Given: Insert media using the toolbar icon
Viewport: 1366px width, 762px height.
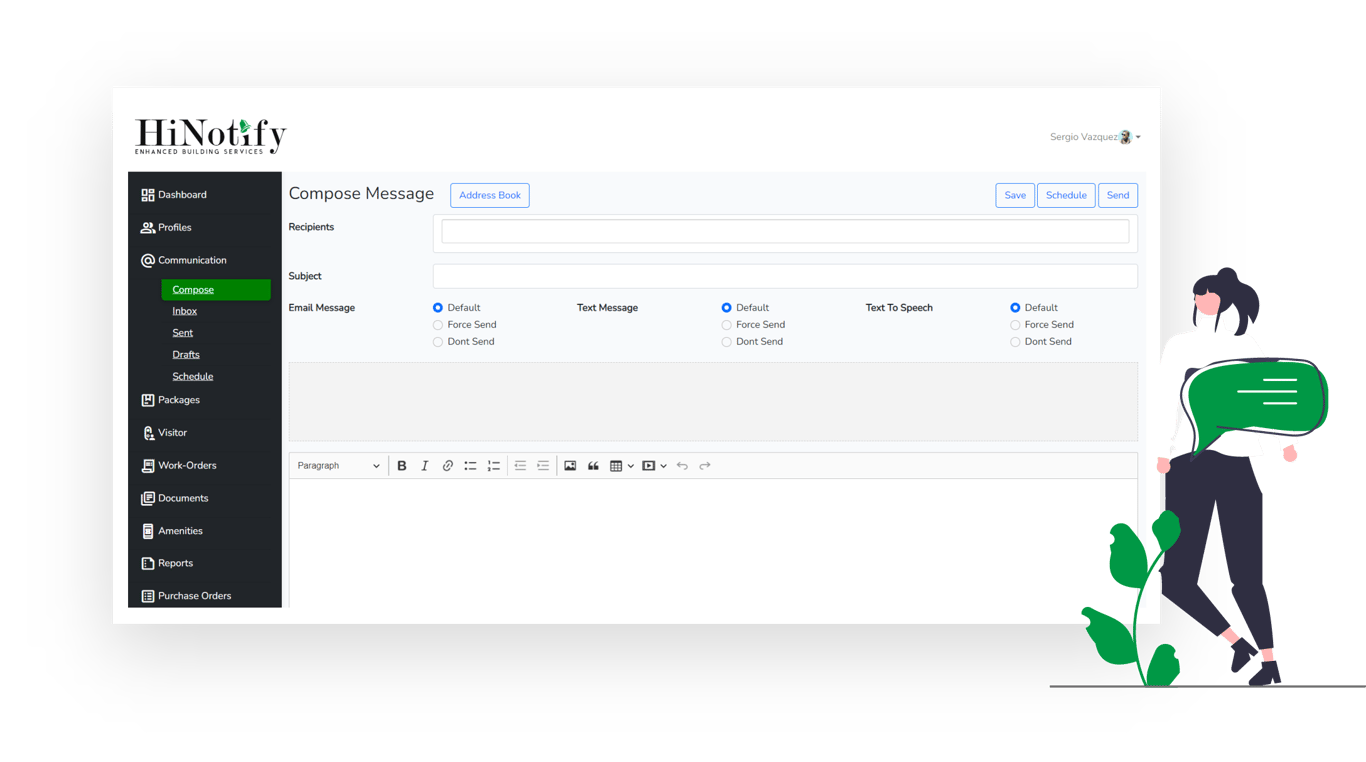Looking at the screenshot, I should point(649,466).
